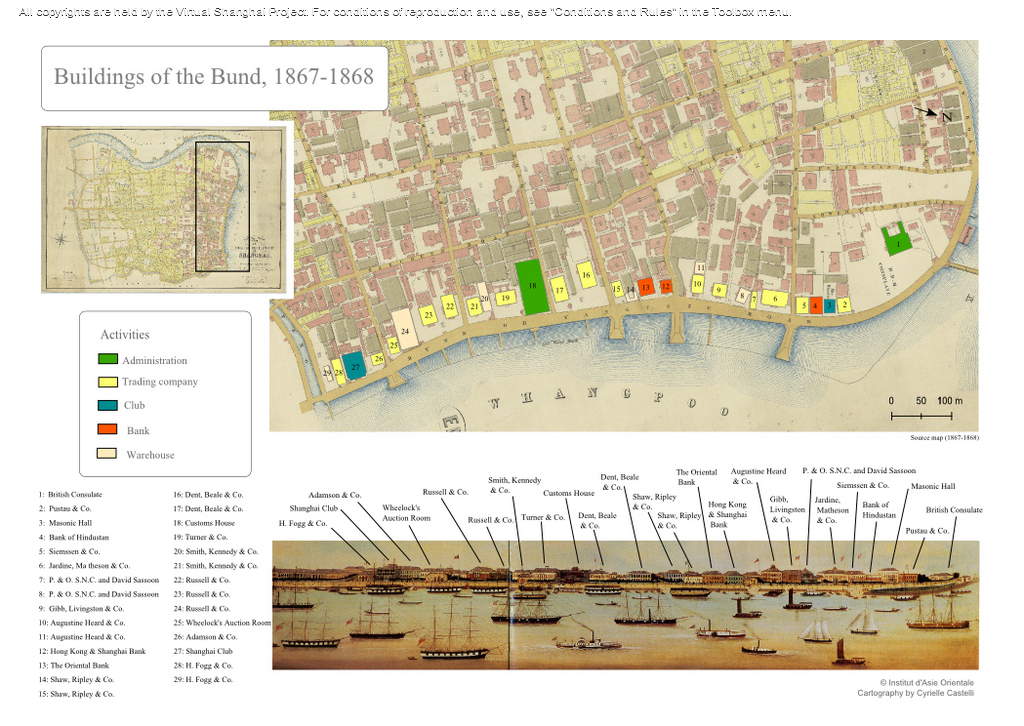Image resolution: width=1024 pixels, height=726 pixels.
Task: Click the teal Club legend swatch
Action: [x=108, y=405]
